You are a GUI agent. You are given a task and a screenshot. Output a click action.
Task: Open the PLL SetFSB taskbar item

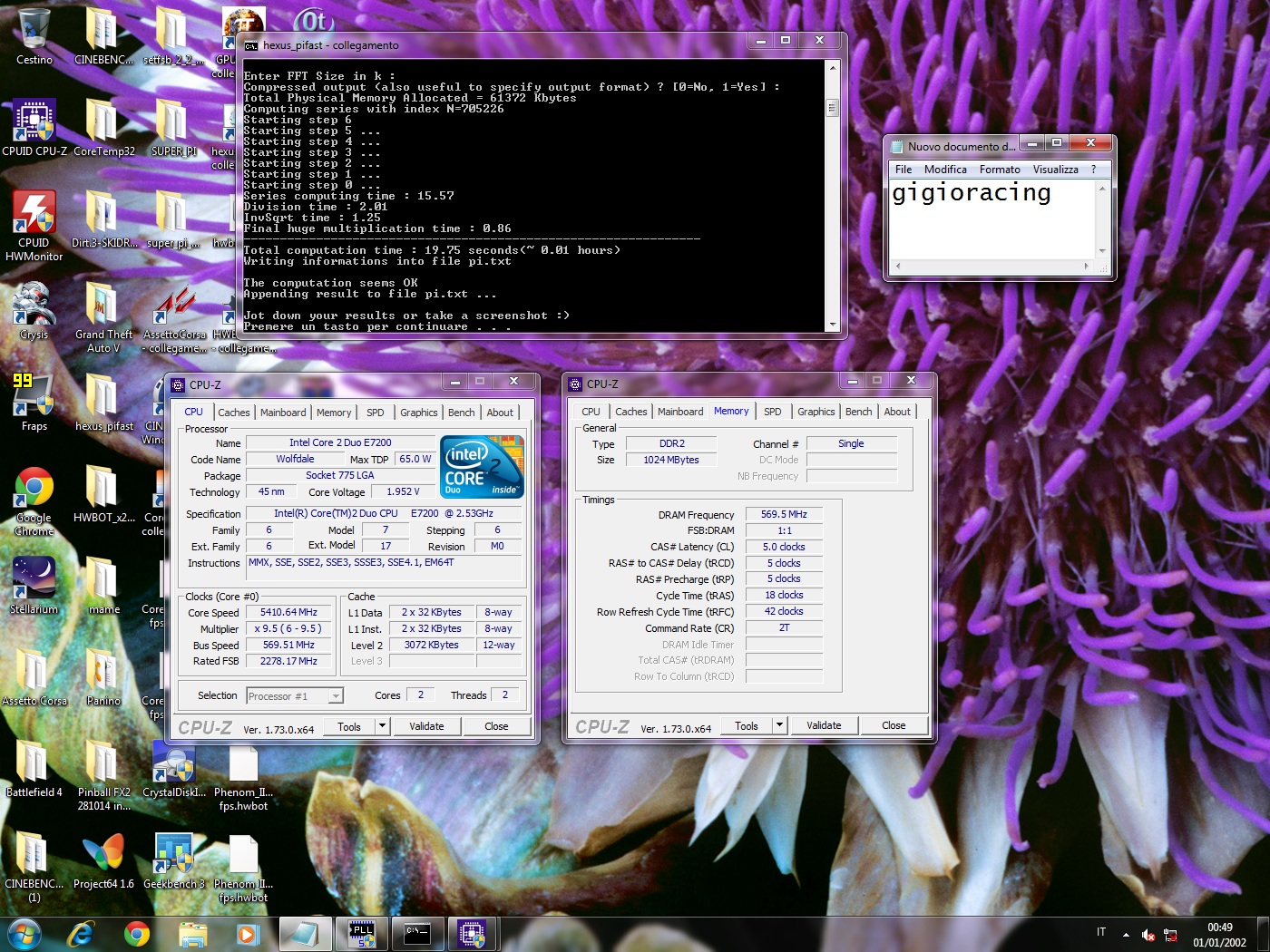click(362, 934)
